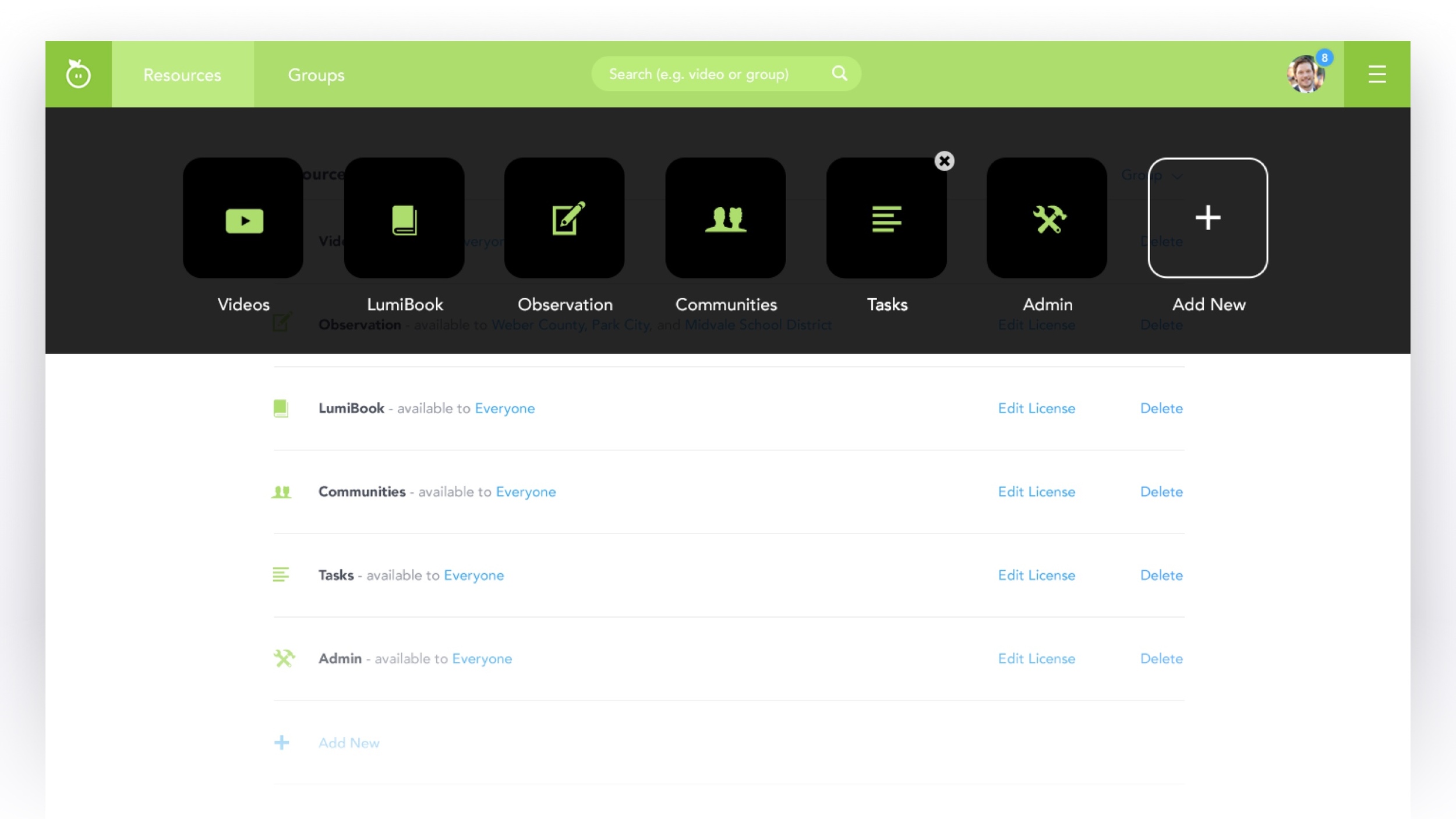Click Everyone link in Admin row

[482, 658]
